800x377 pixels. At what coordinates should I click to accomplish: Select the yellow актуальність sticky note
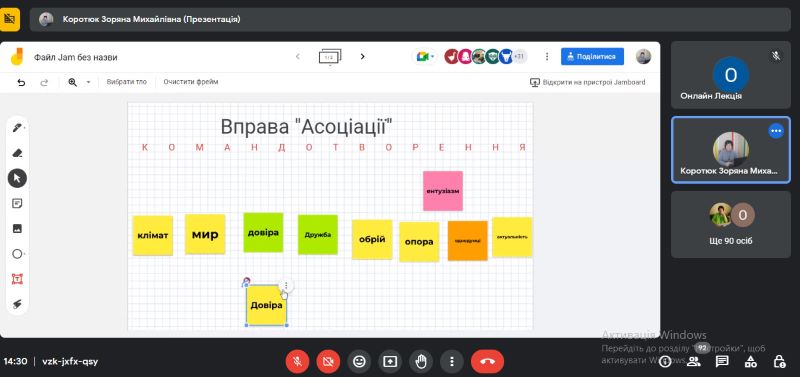click(x=512, y=237)
